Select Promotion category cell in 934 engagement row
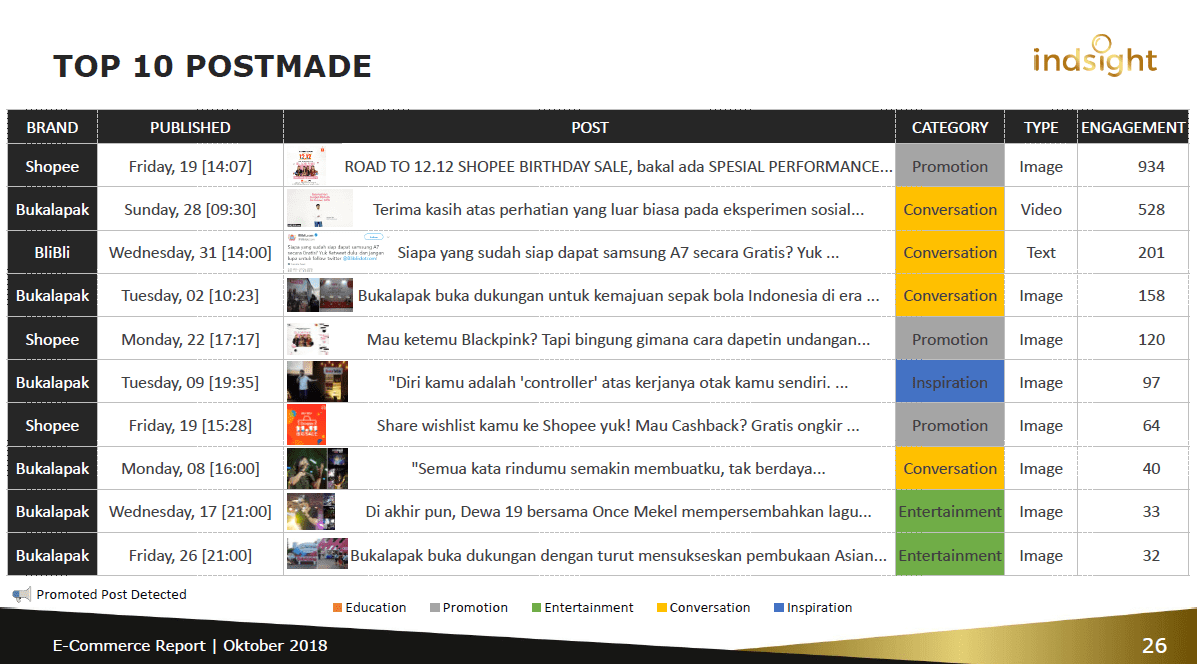 click(x=950, y=166)
